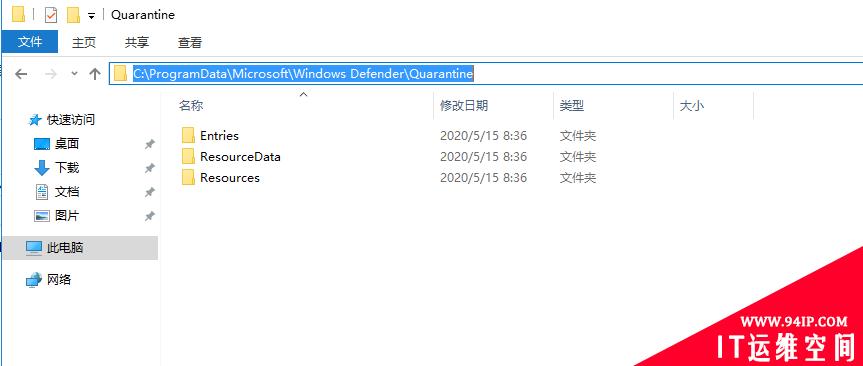
Task: Open 快速访问 in the navigation pane
Action: pos(71,119)
